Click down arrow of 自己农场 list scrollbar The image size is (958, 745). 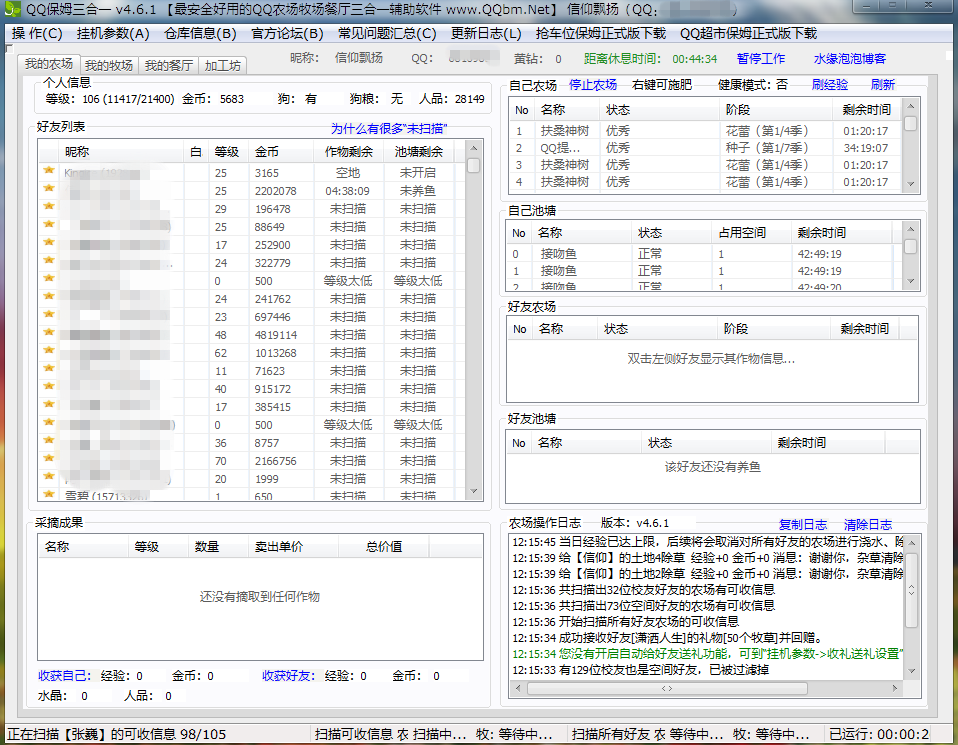point(910,184)
